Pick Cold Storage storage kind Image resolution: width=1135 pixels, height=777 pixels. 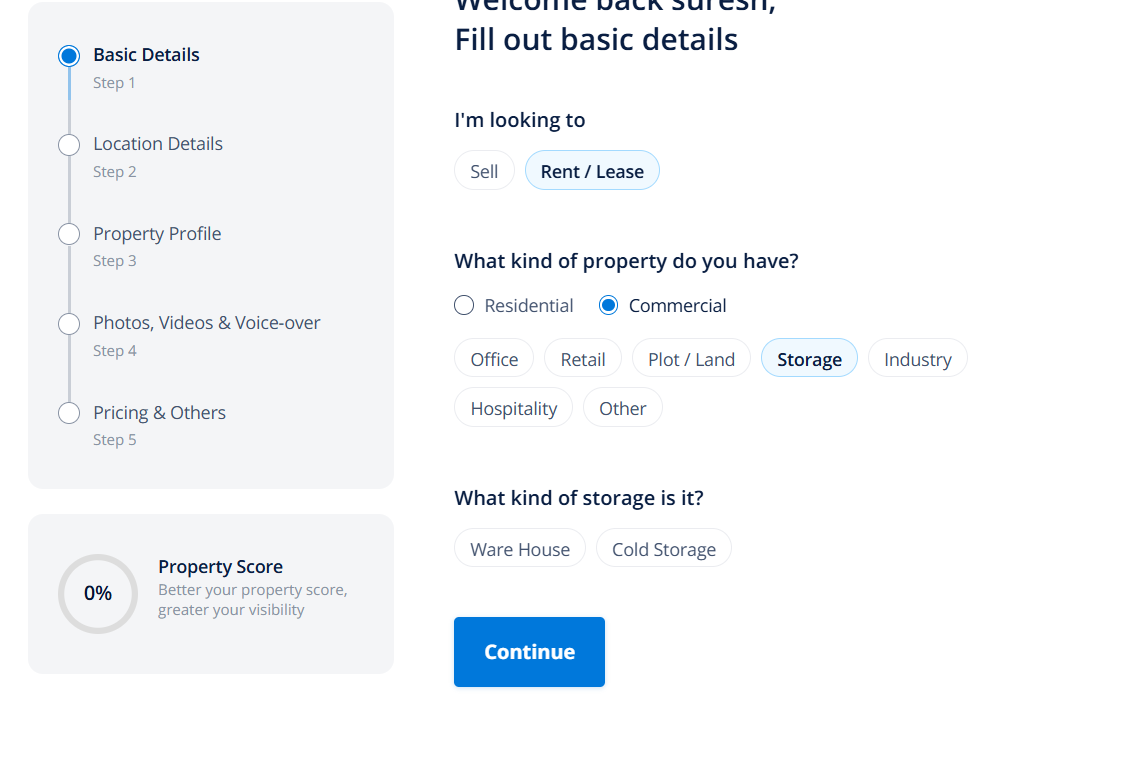(x=664, y=549)
